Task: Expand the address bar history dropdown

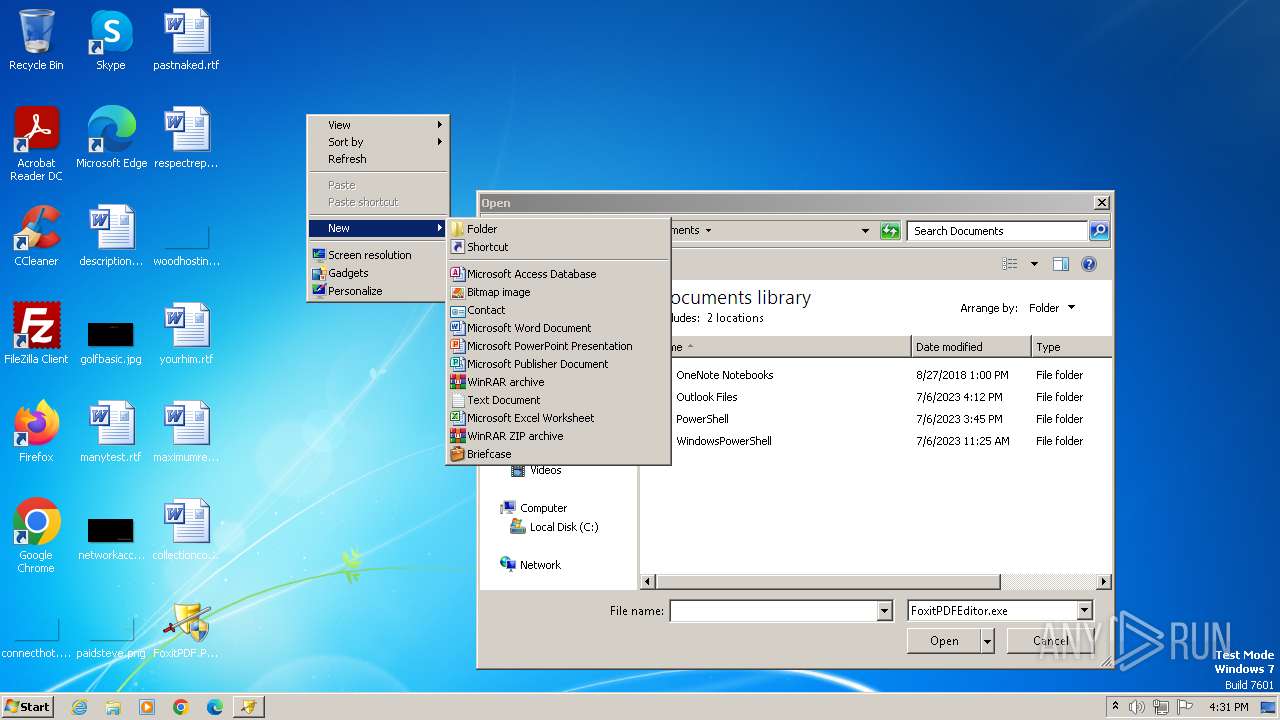Action: (865, 231)
